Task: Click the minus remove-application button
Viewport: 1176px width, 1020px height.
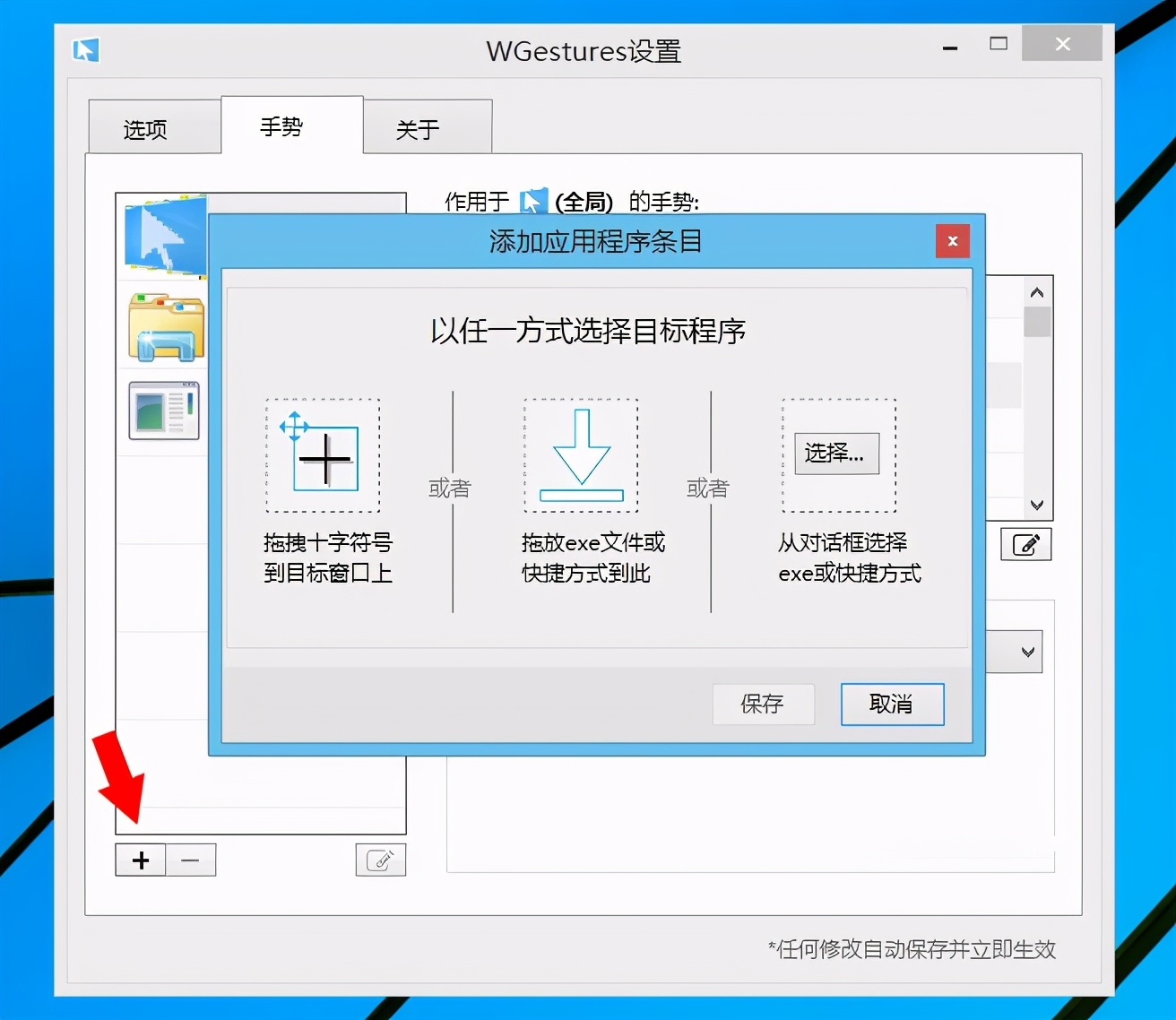Action: point(191,860)
